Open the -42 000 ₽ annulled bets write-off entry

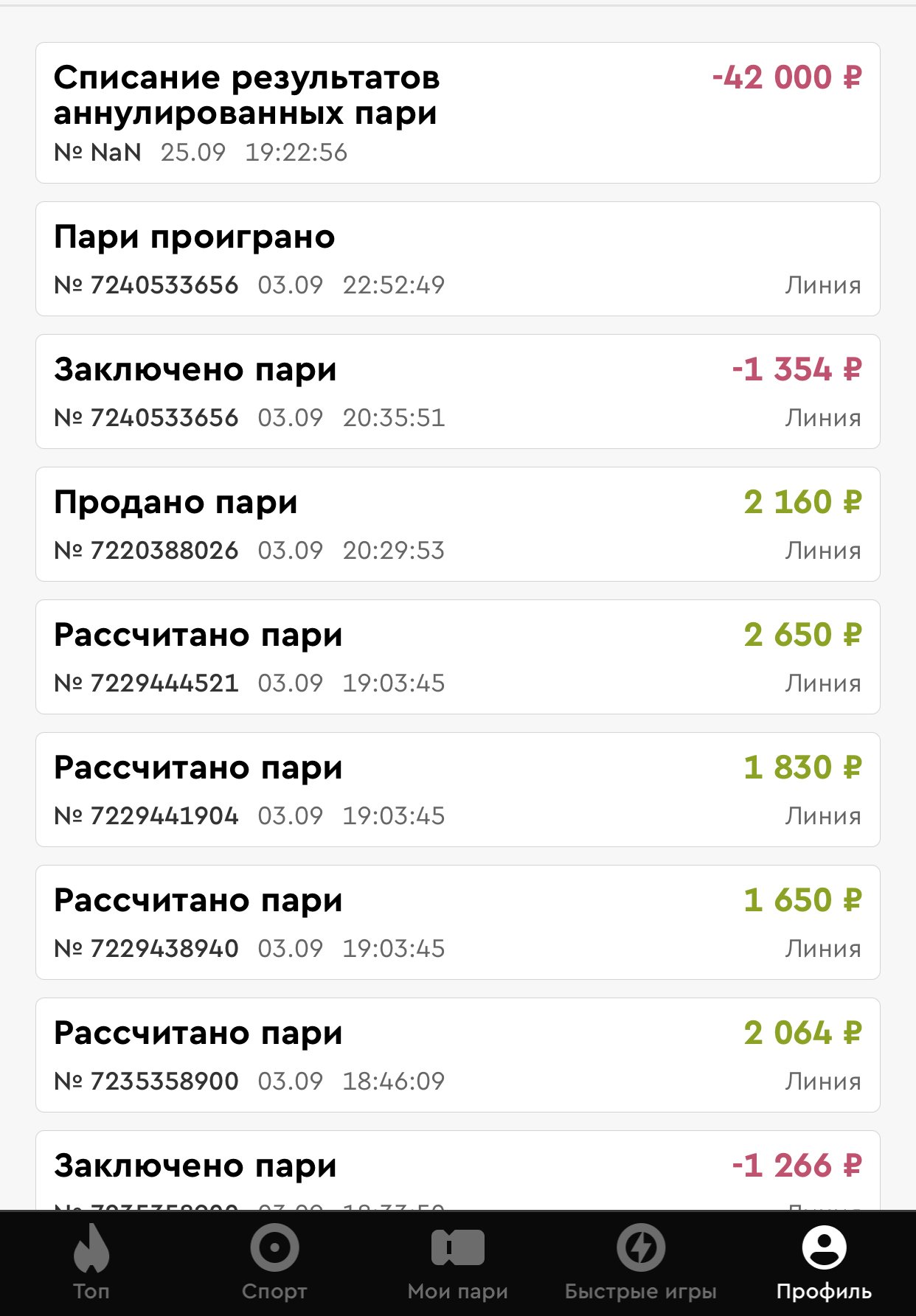(457, 113)
